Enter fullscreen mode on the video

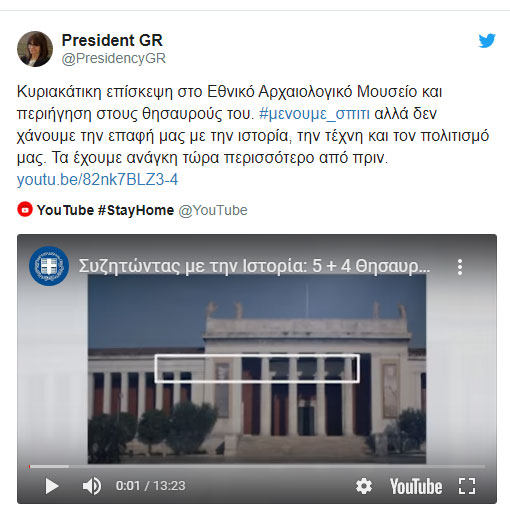(x=467, y=486)
